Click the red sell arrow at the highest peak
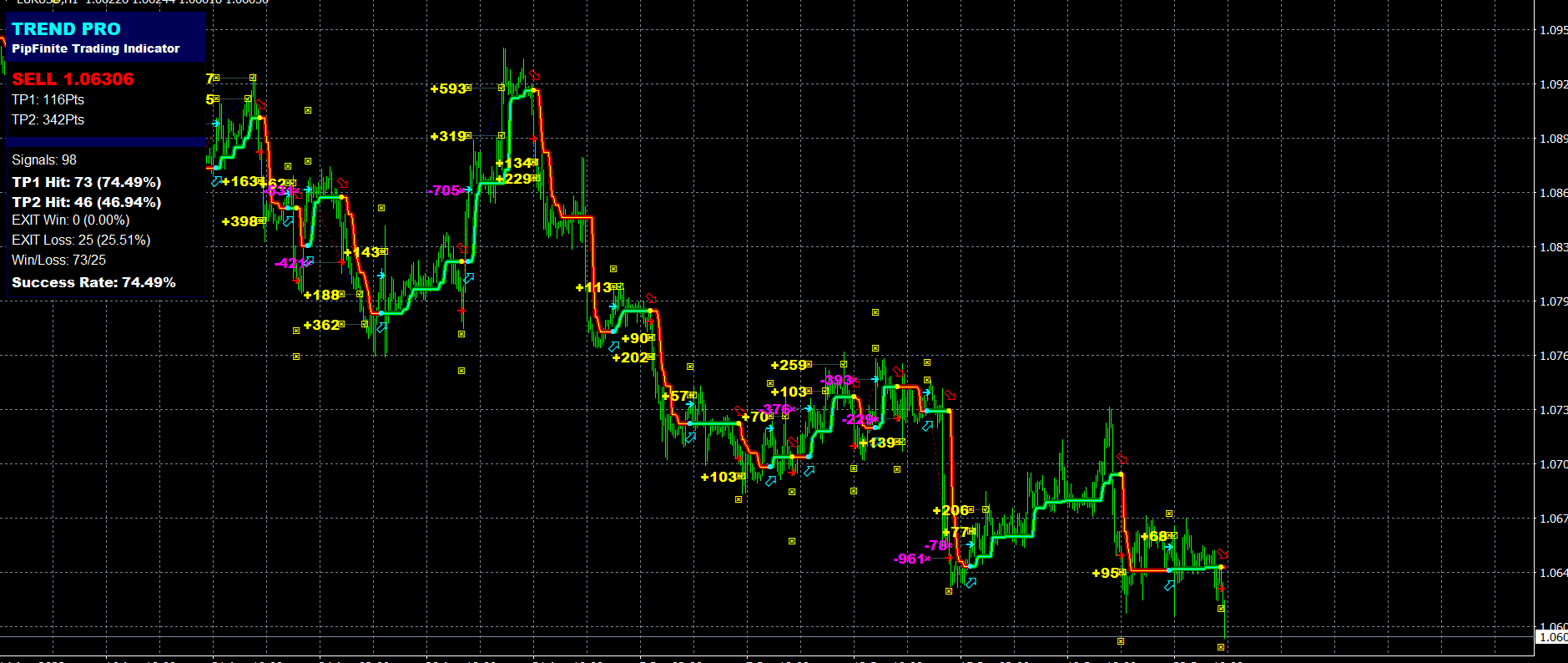The width and height of the screenshot is (1568, 663). 534,75
